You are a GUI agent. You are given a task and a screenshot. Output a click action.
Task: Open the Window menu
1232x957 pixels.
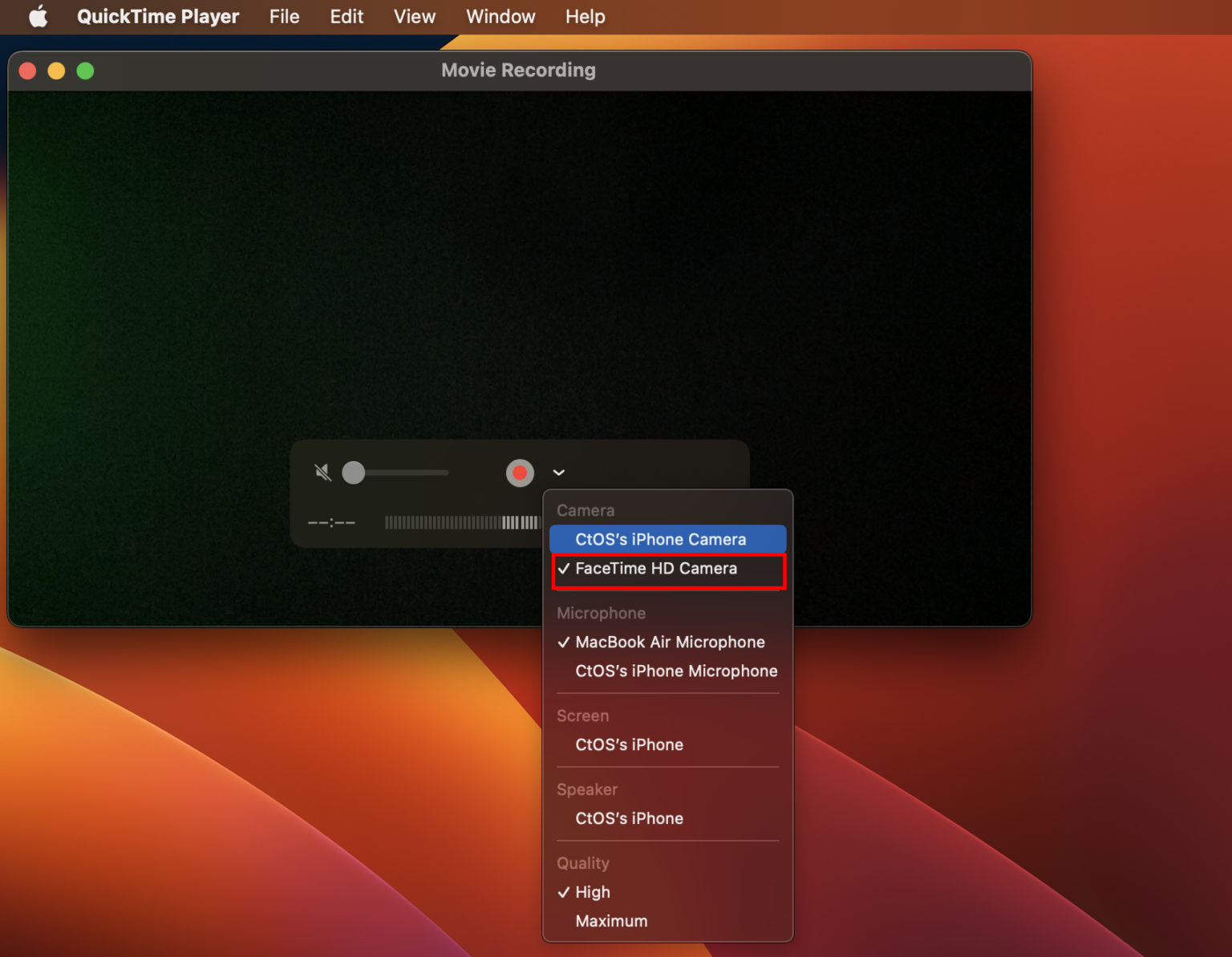tap(500, 17)
